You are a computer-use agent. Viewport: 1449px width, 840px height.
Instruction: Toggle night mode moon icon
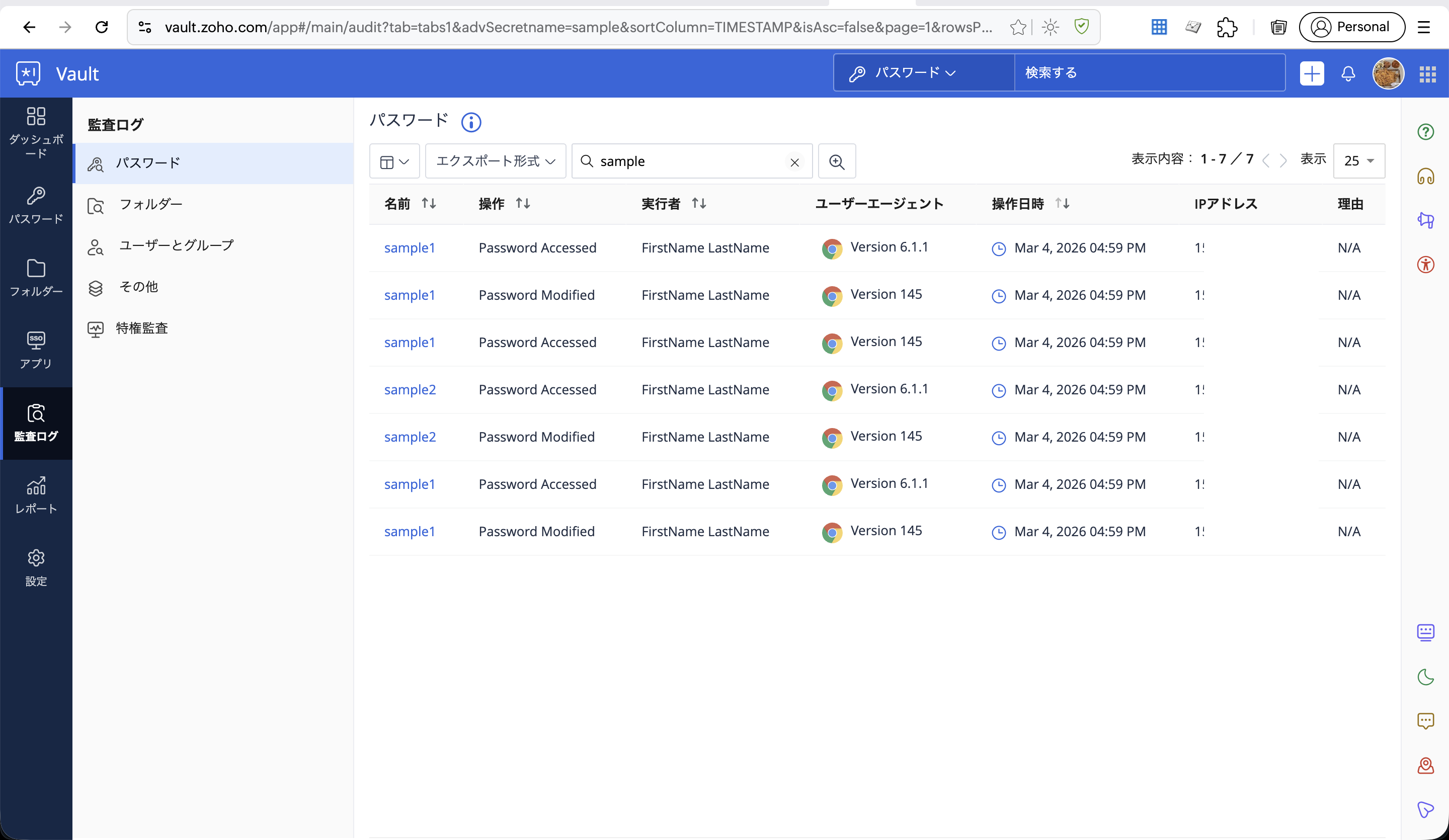coord(1425,677)
